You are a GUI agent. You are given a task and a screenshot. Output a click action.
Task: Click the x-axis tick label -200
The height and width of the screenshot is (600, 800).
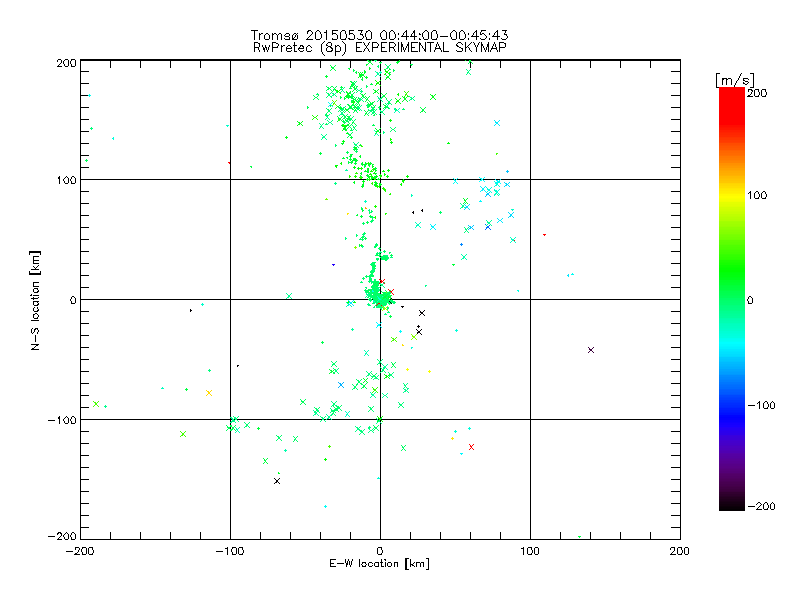(x=81, y=551)
